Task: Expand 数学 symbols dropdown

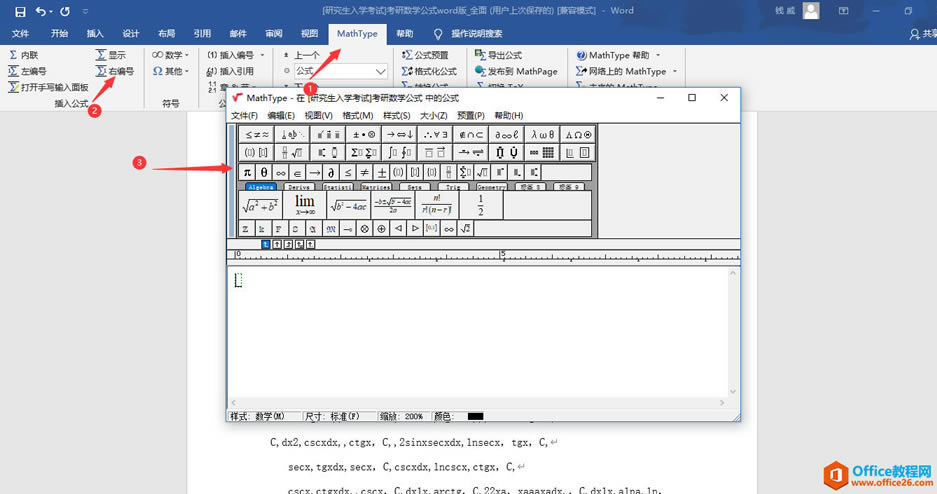Action: (x=170, y=55)
